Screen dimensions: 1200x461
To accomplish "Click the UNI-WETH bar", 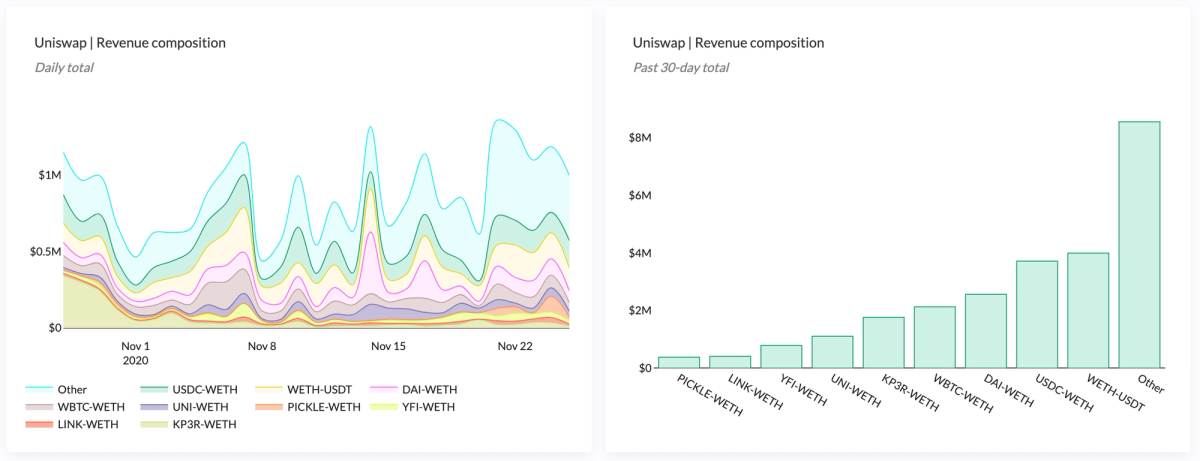I will [x=833, y=352].
